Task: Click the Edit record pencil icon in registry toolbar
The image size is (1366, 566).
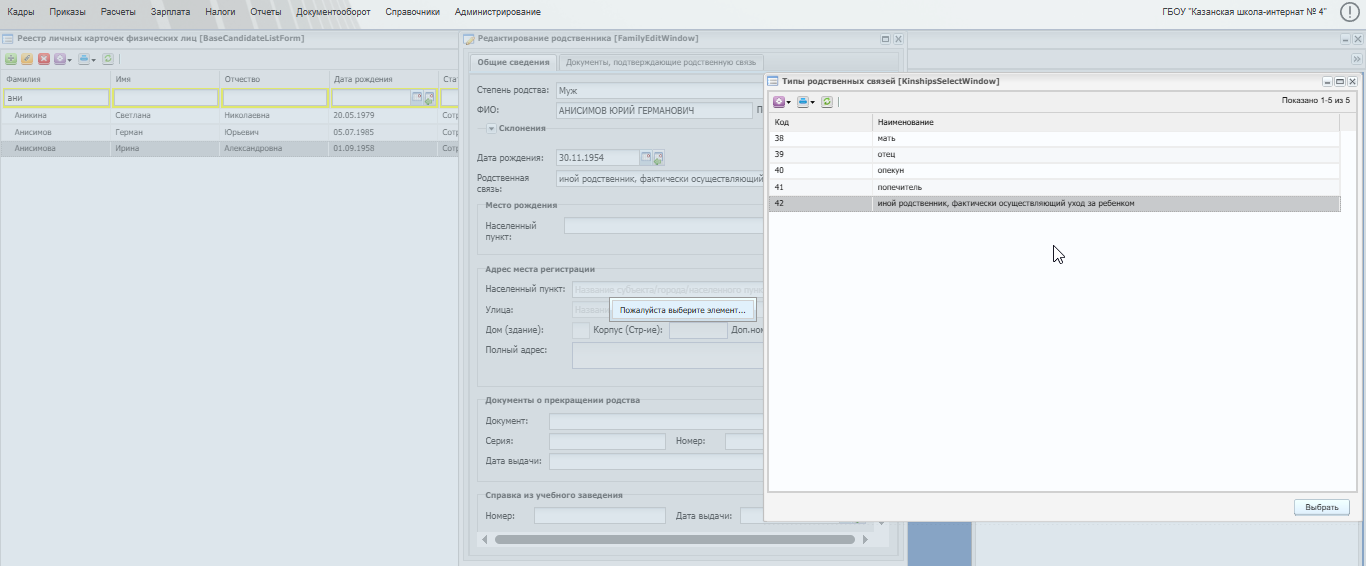Action: pos(27,59)
